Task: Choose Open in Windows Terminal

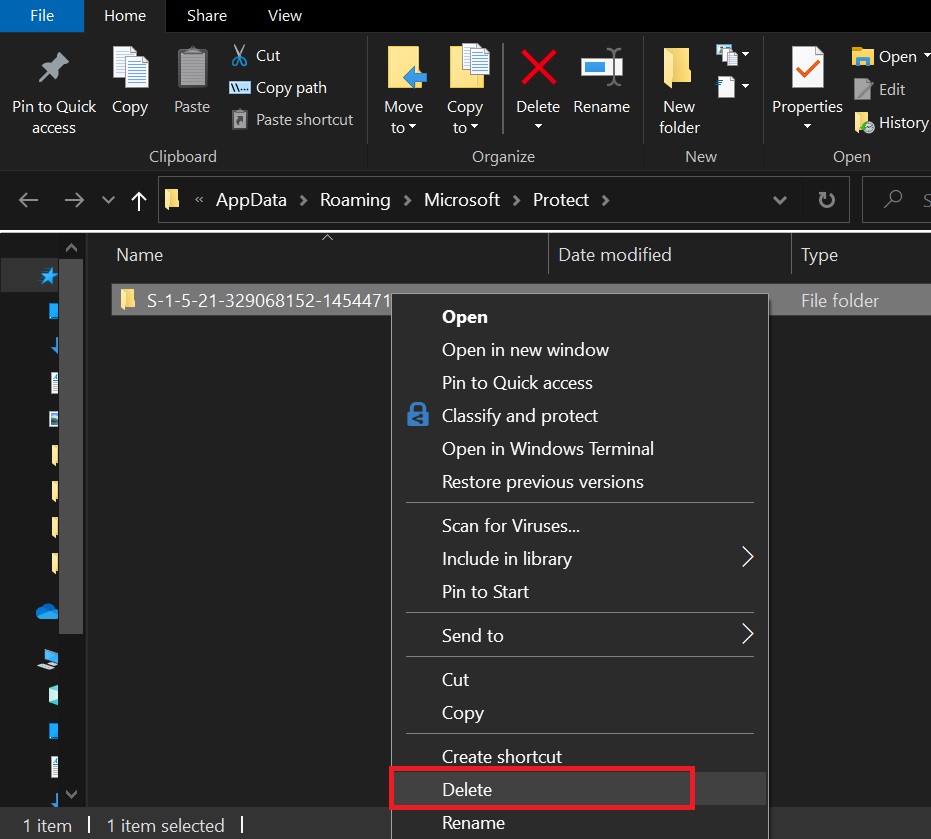Action: point(547,449)
